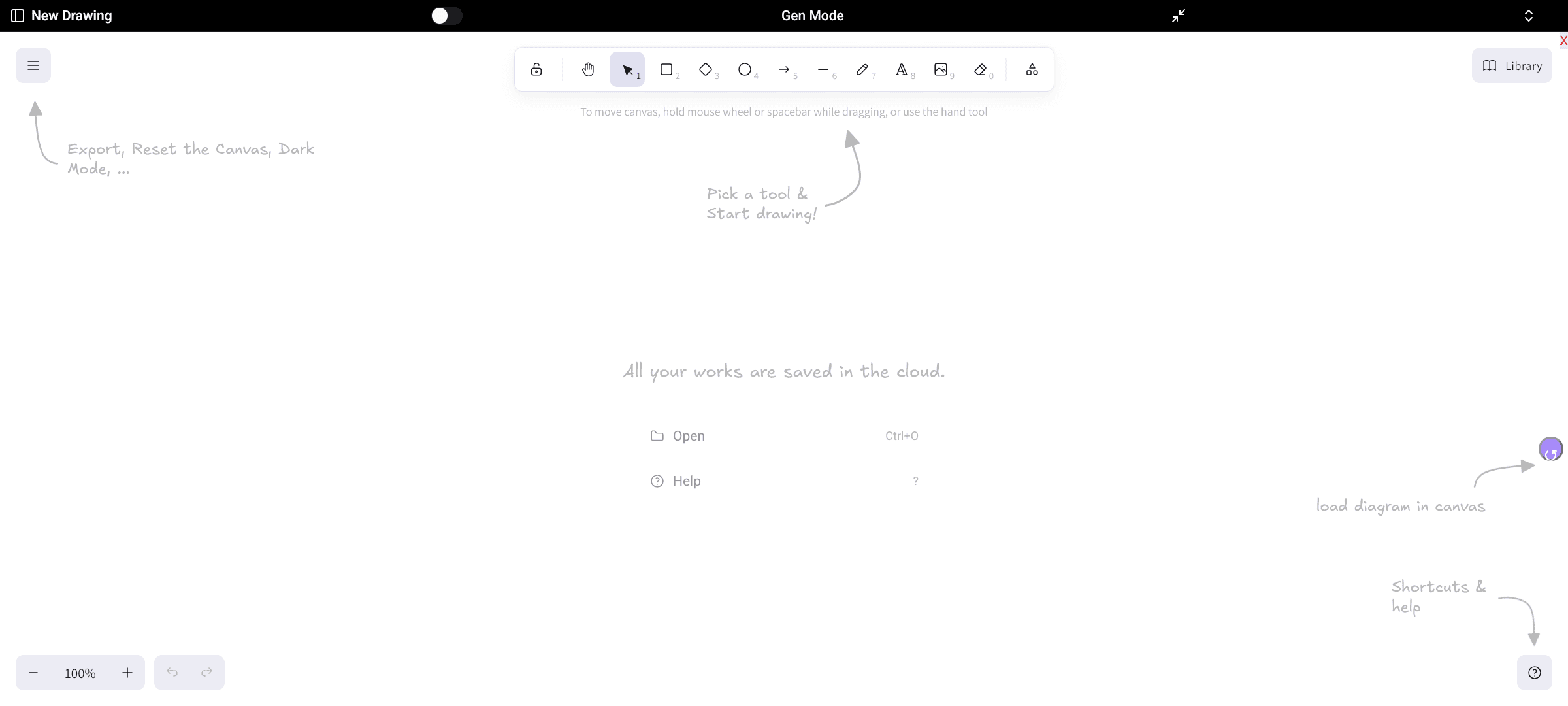Choose the Insert Image tool
This screenshot has height=706, width=1568.
coord(941,69)
